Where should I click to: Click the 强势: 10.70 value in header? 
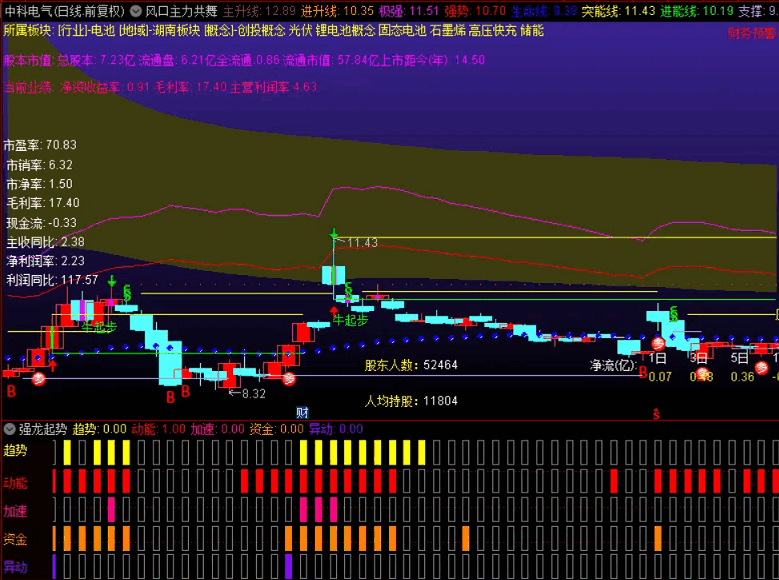[x=475, y=11]
